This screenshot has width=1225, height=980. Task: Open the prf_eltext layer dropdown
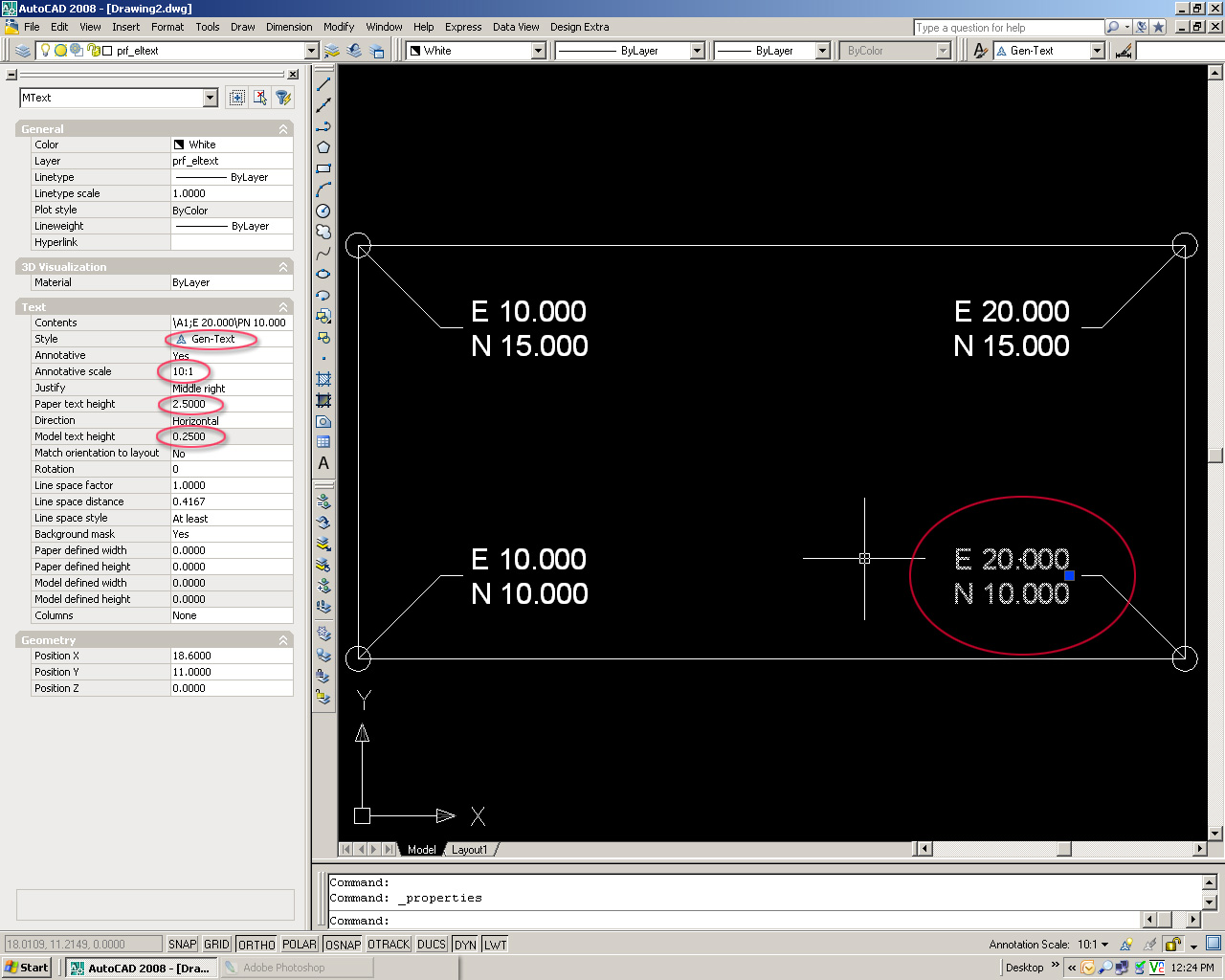click(x=311, y=50)
